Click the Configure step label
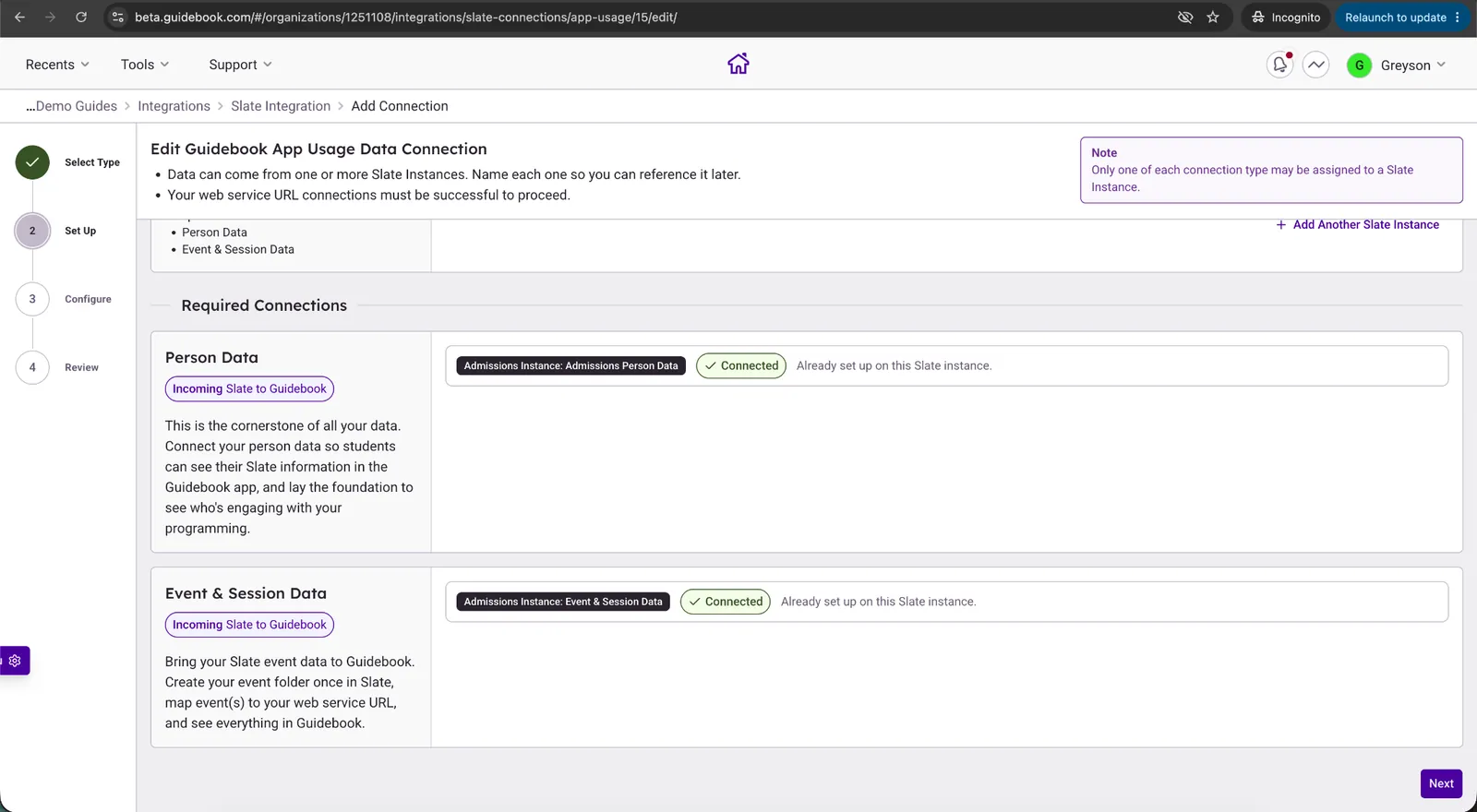 88,299
